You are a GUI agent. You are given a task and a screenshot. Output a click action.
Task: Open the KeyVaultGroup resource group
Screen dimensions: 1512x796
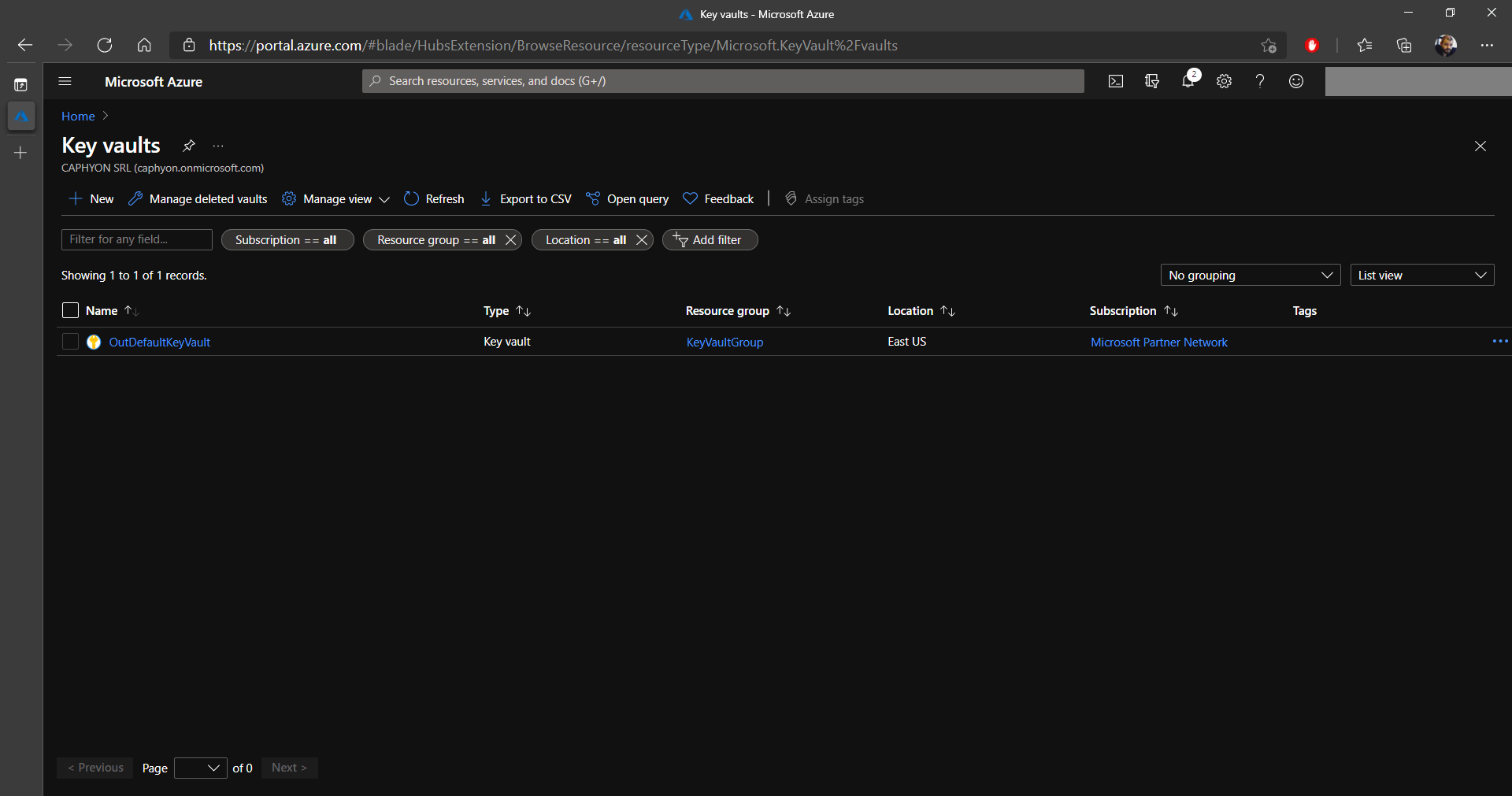click(x=724, y=342)
